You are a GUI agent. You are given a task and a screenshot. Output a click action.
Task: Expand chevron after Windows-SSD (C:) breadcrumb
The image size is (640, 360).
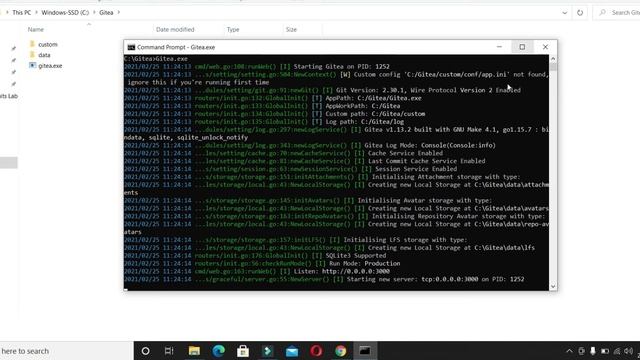pos(94,13)
